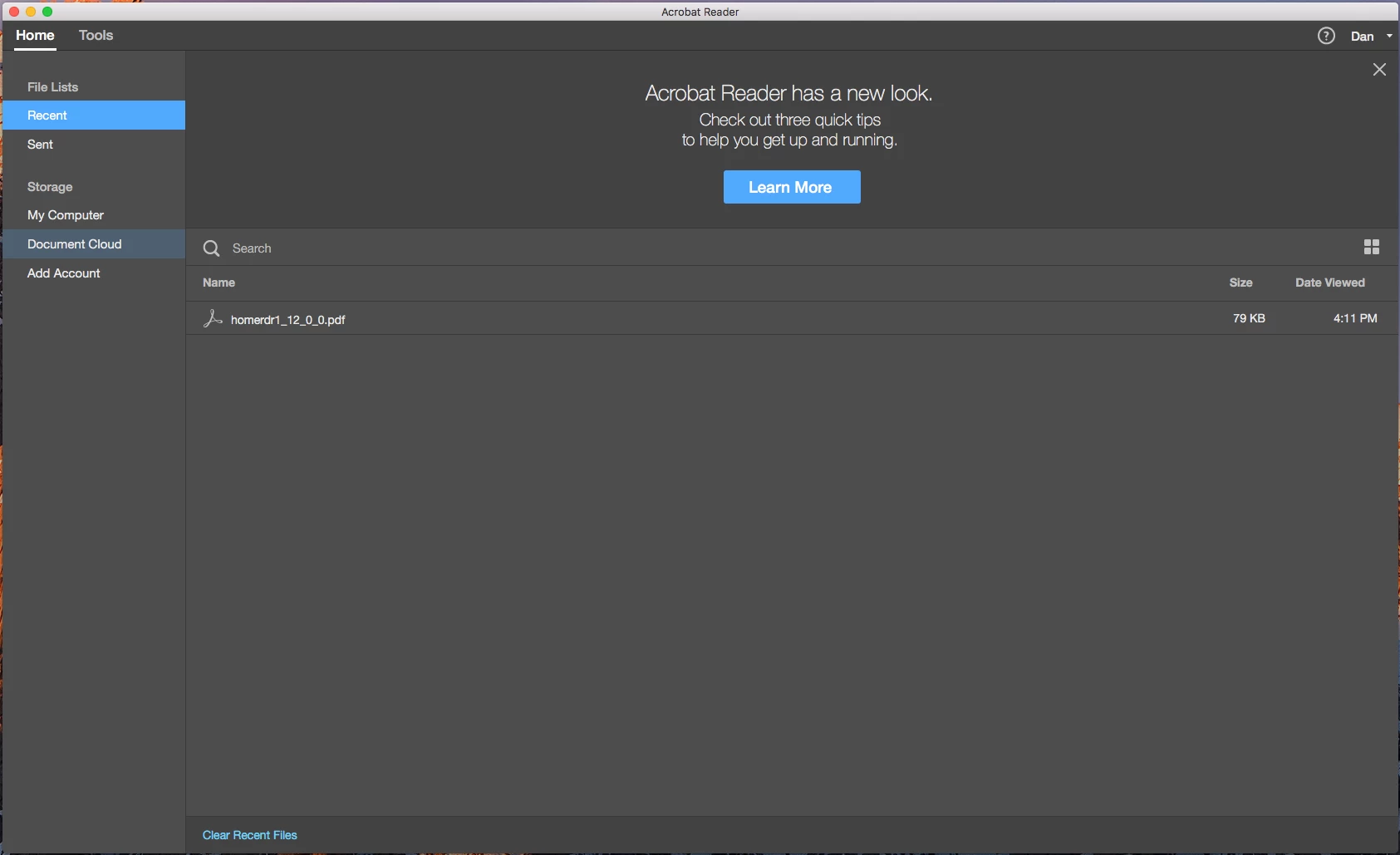
Task: Sort by Size column header
Action: (x=1240, y=283)
